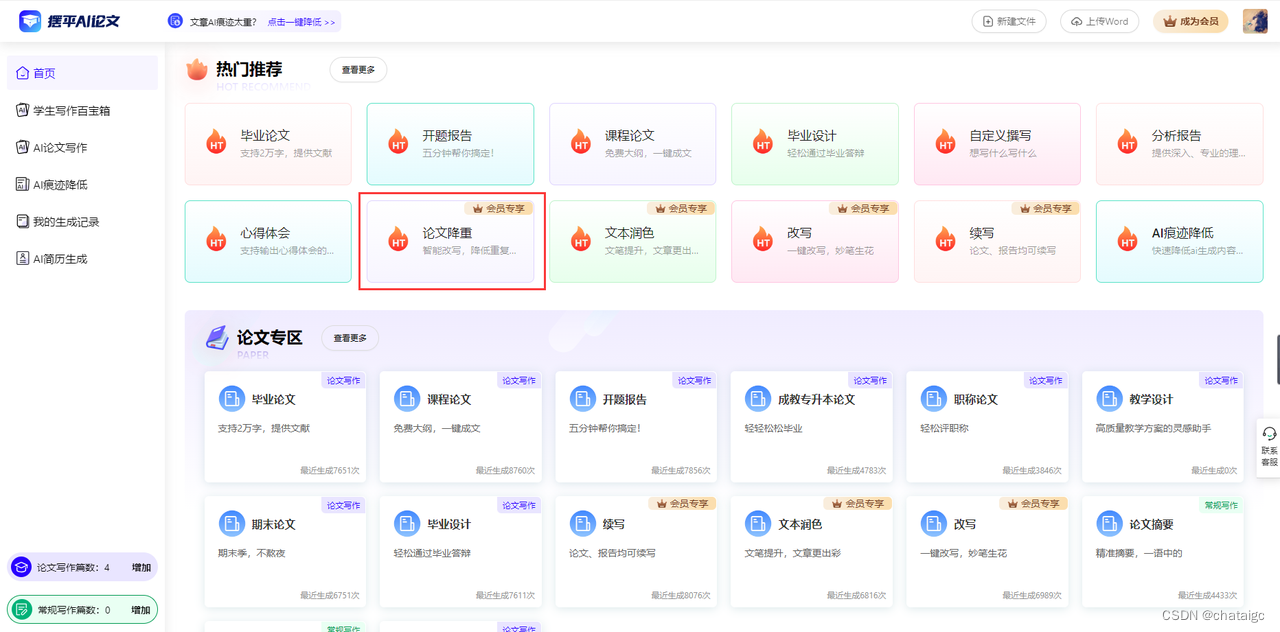The image size is (1280, 632).
Task: Click the flame icon on 分析报告 card
Action: [1128, 142]
